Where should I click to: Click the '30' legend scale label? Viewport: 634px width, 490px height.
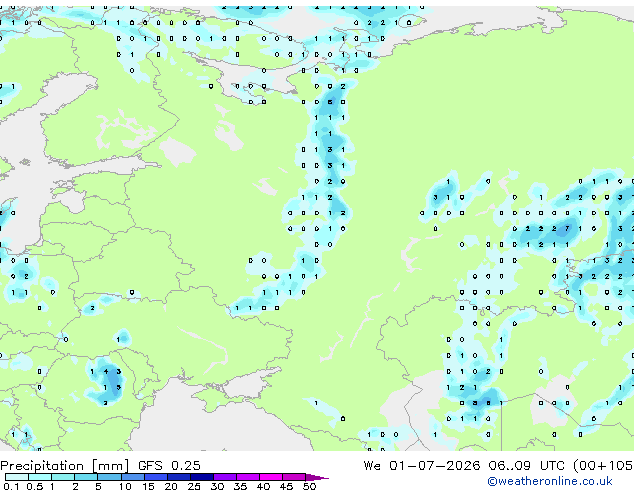pos(217,486)
